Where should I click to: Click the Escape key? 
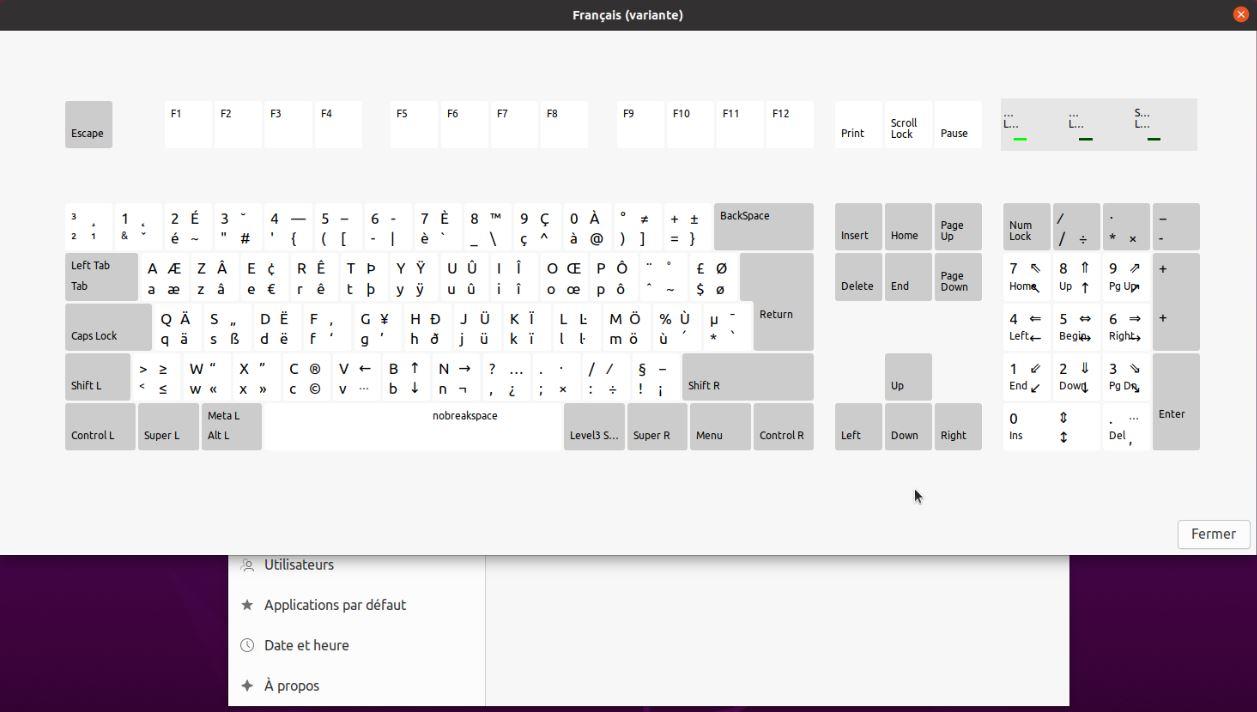(x=89, y=124)
